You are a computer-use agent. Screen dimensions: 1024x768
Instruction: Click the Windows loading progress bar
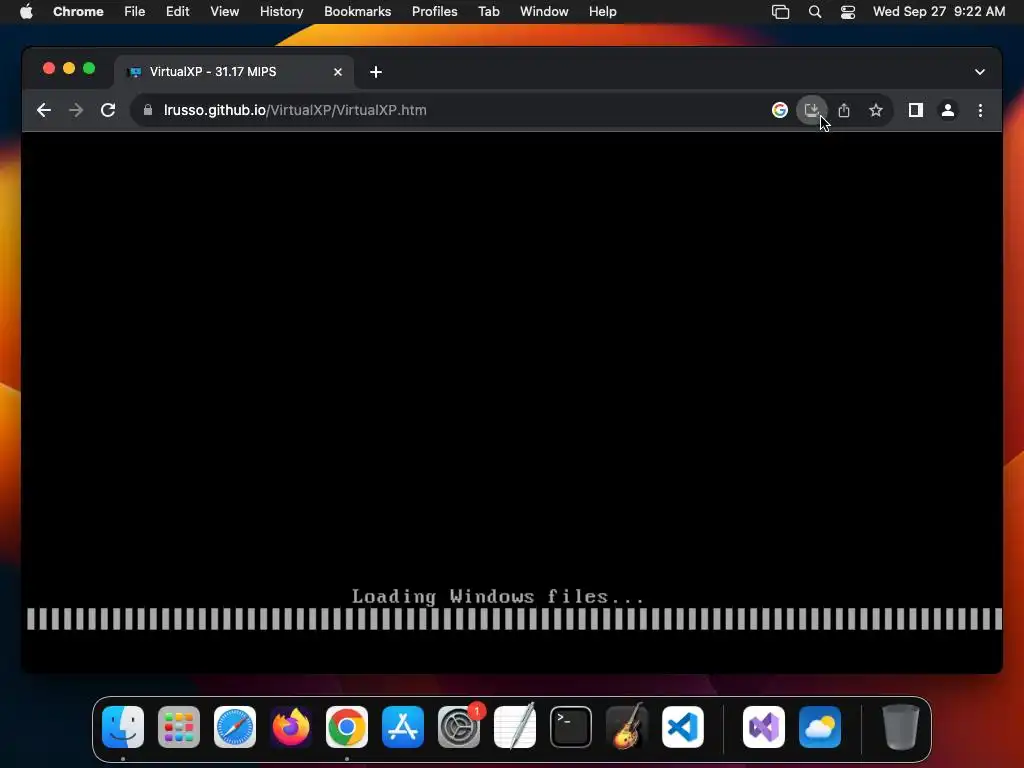[514, 619]
